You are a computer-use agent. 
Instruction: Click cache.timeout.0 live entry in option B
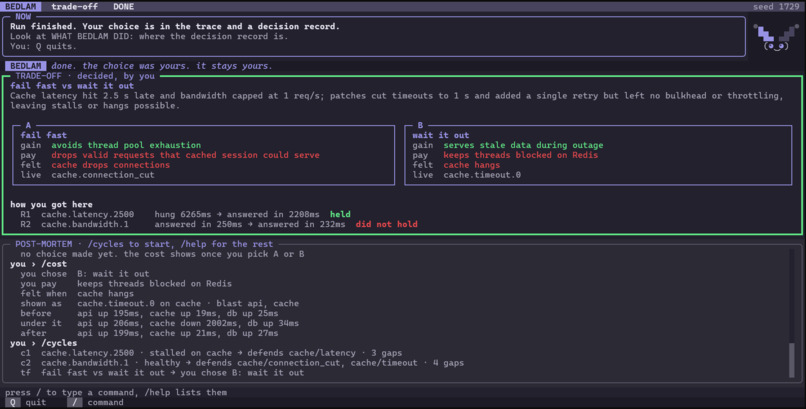482,175
